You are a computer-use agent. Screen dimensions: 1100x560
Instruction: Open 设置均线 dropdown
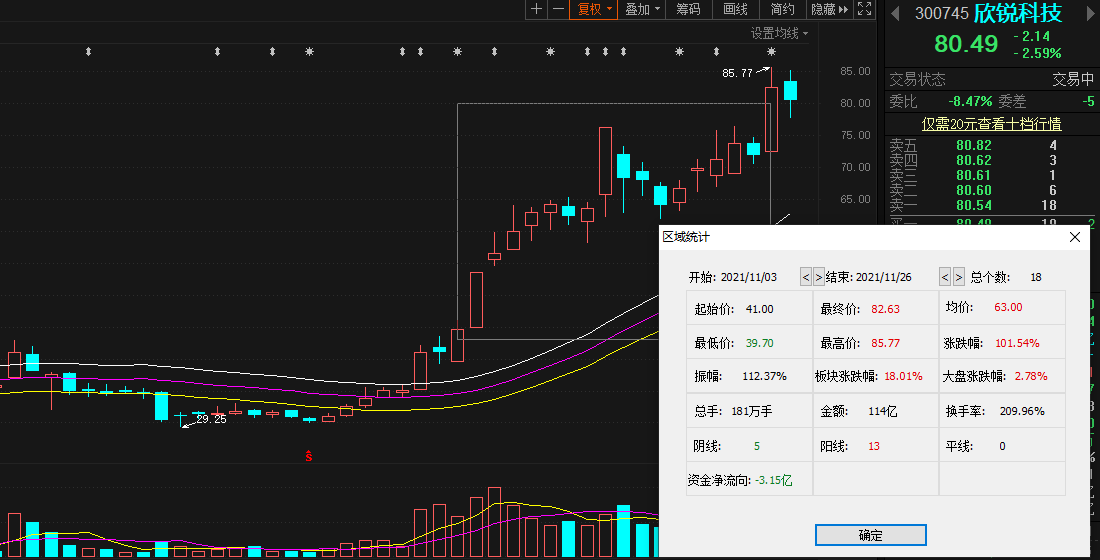click(780, 33)
